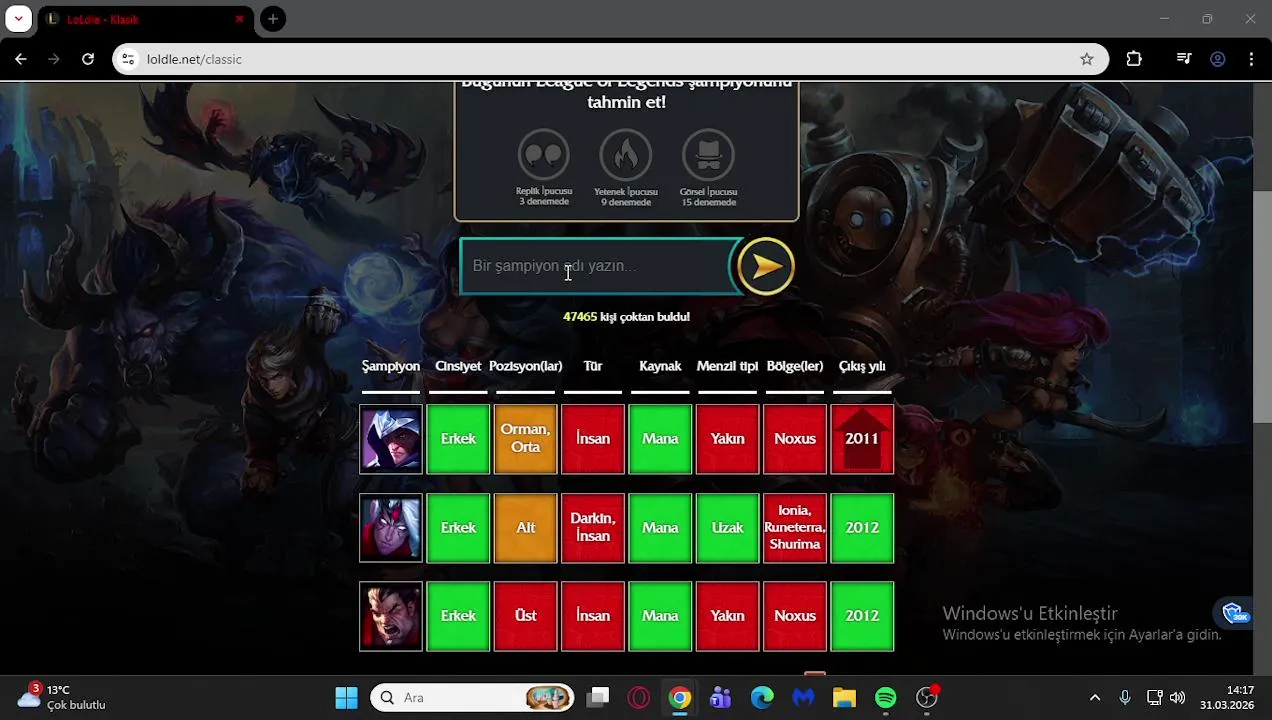This screenshot has height=720, width=1272.
Task: Click the 'Ionia, Runeterra, Shurima' region cell
Action: [795, 528]
